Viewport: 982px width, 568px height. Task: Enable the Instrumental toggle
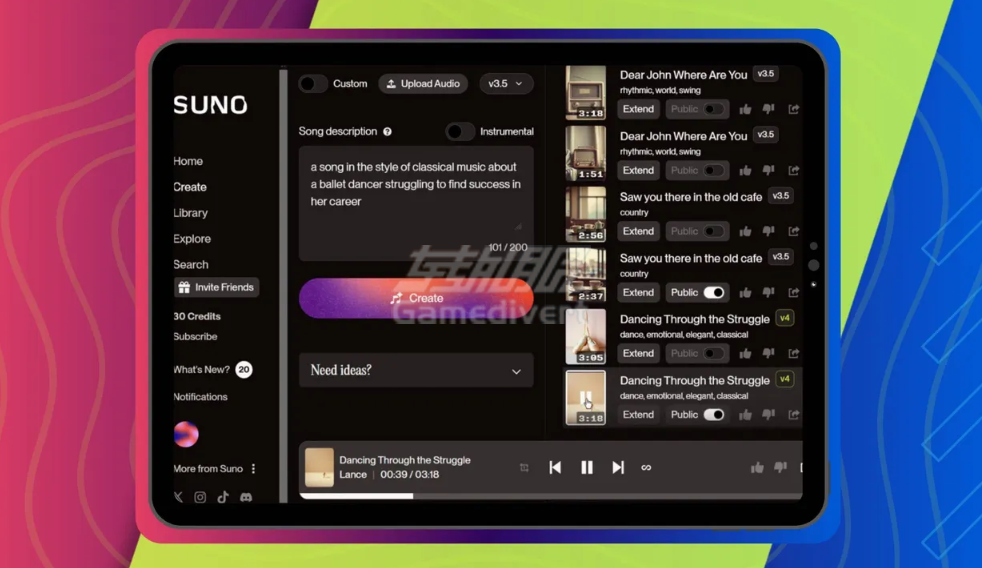(460, 132)
